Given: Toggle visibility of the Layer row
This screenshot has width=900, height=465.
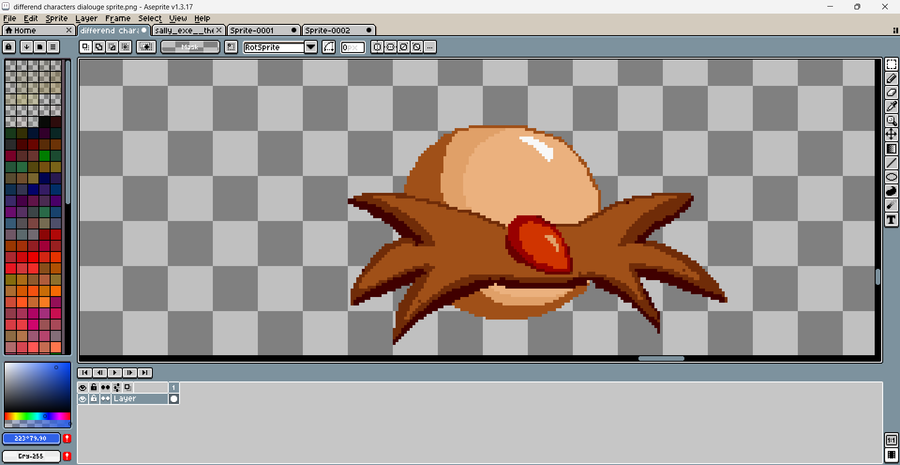Looking at the screenshot, I should coord(83,398).
